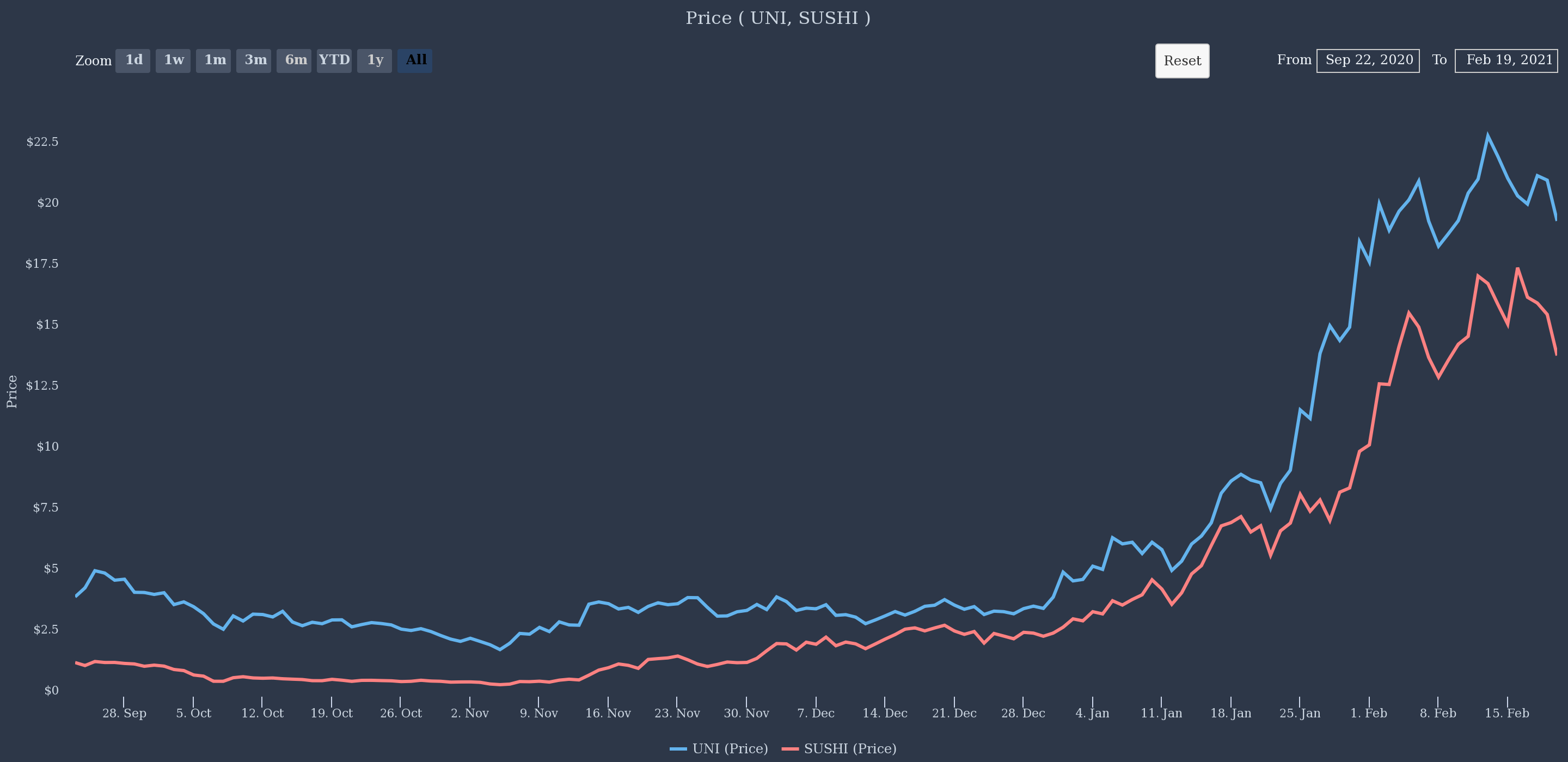Click the 16. Nov x-axis label
Image resolution: width=1568 pixels, height=762 pixels.
coord(608,714)
